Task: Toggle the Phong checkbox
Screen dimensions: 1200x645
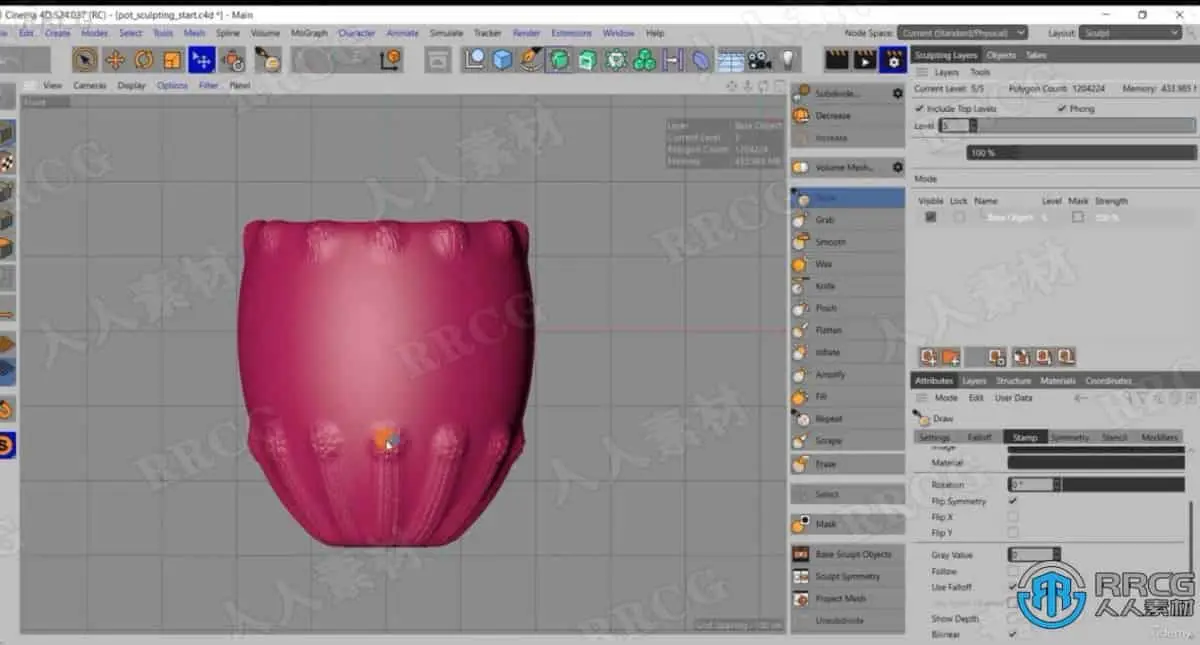Action: pyautogui.click(x=1061, y=108)
